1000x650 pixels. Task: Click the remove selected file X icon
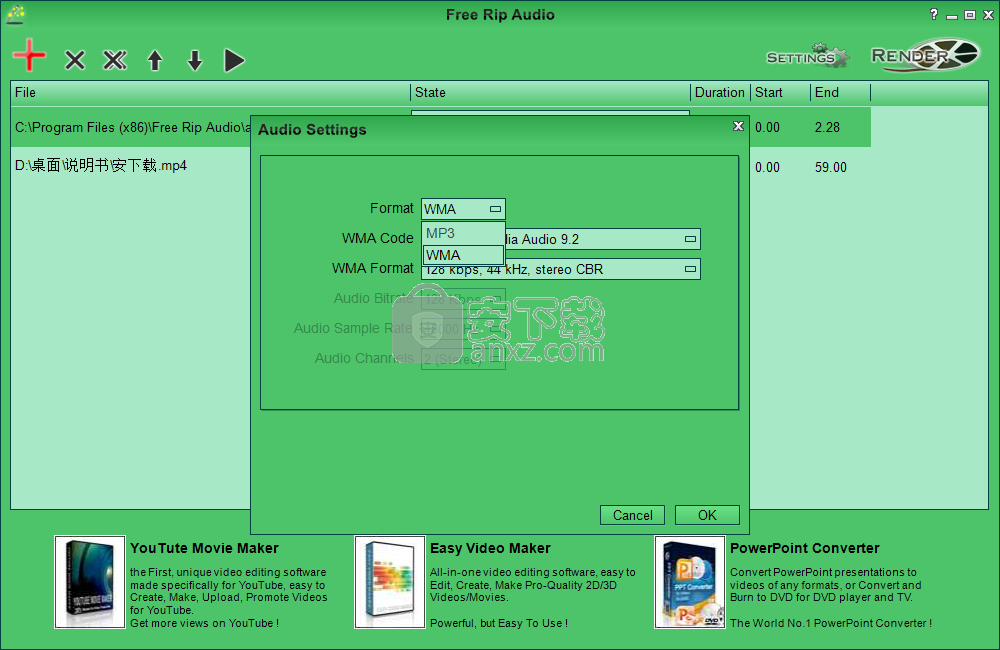click(x=75, y=61)
